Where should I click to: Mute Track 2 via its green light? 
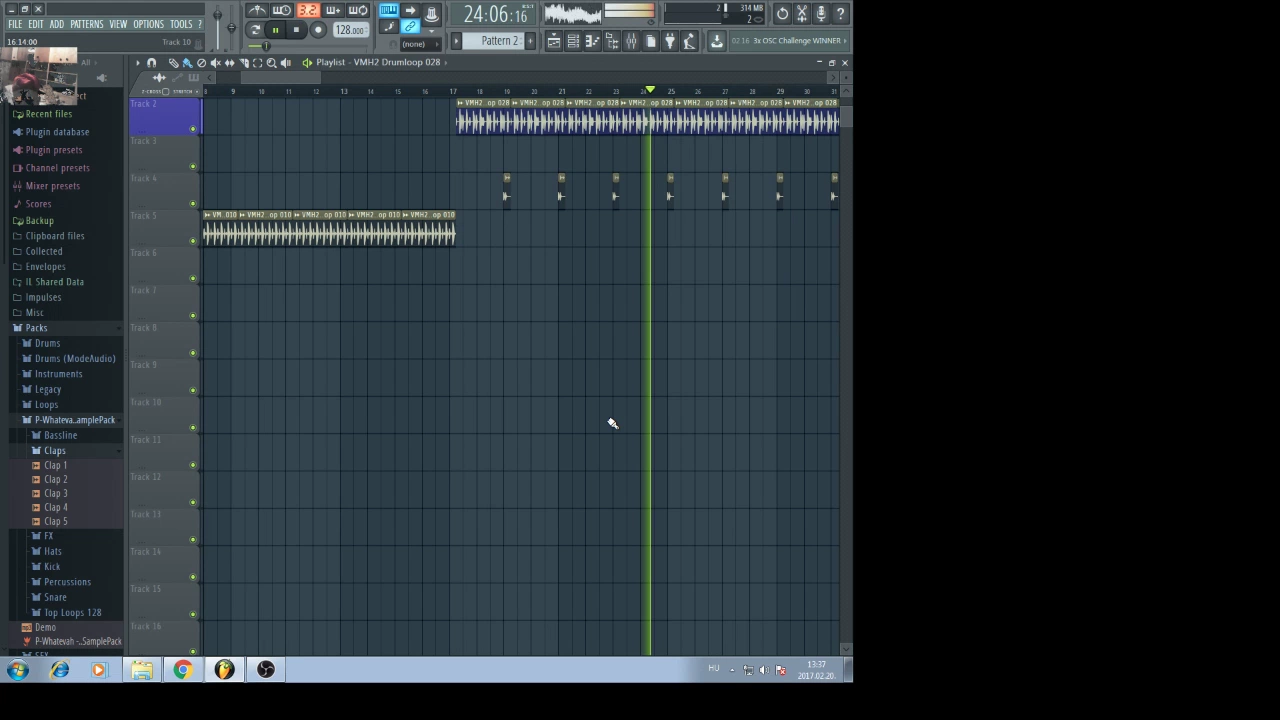193,129
